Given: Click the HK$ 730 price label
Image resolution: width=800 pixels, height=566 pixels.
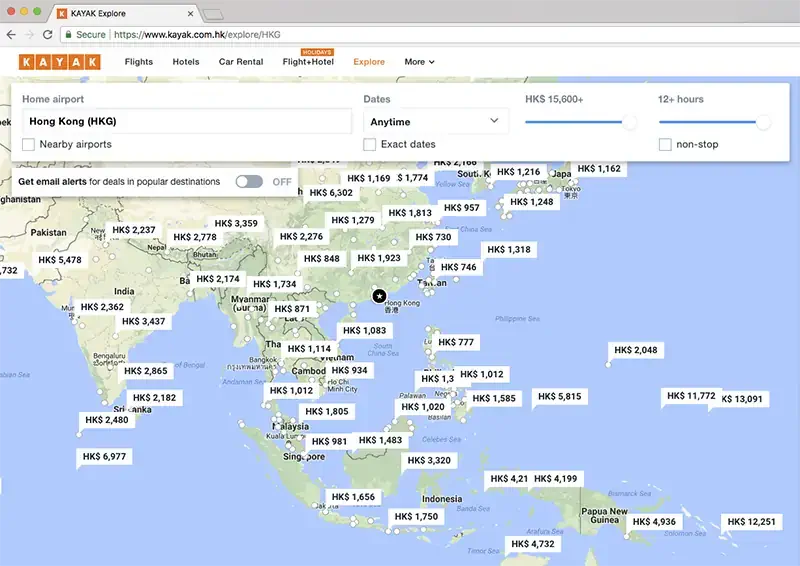Looking at the screenshot, I should 433,237.
